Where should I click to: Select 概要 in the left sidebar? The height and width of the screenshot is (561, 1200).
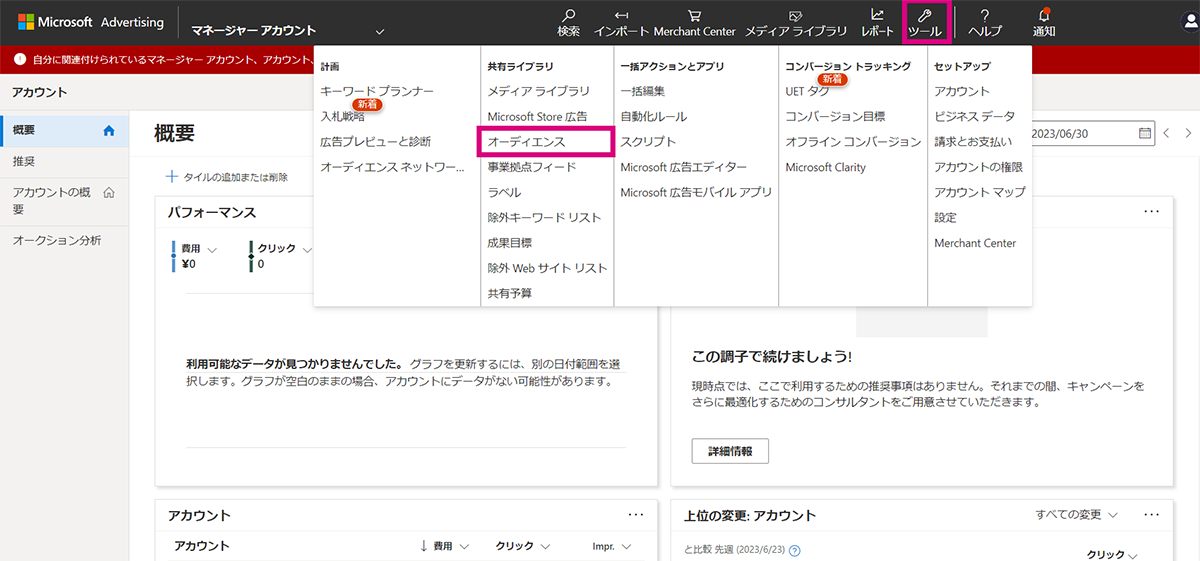pos(64,131)
